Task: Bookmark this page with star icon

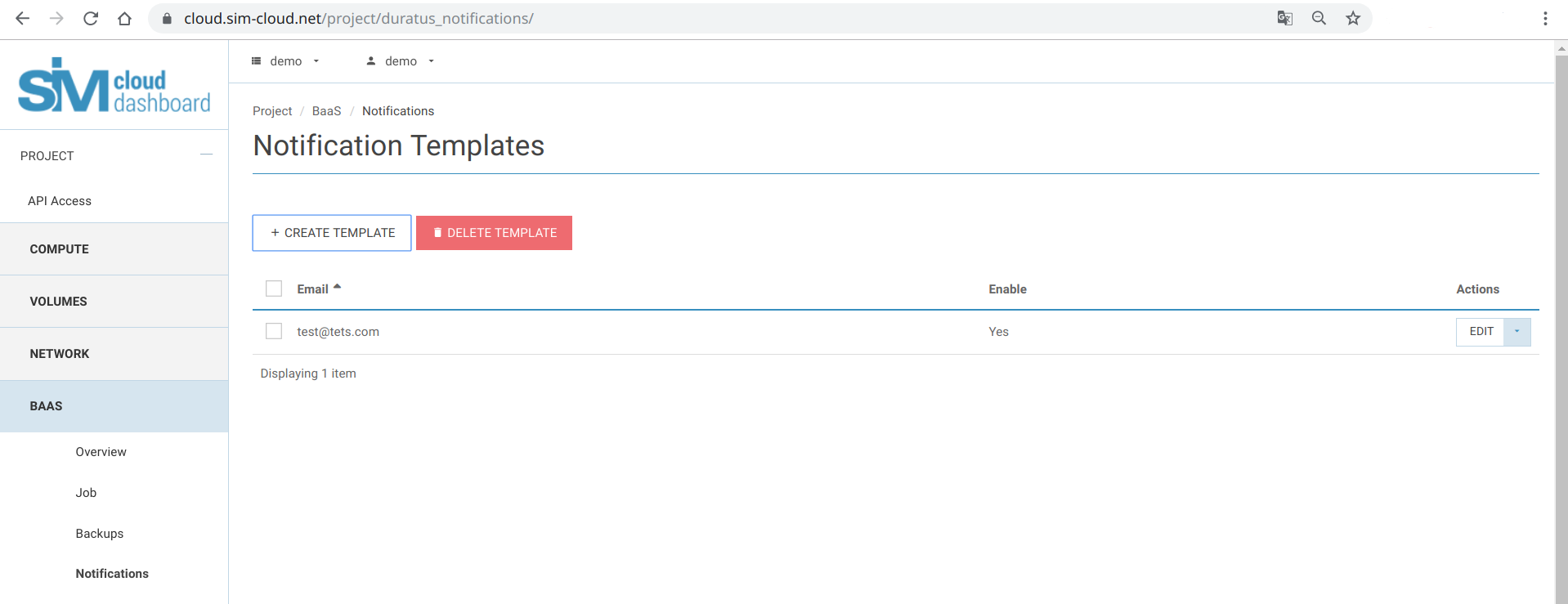Action: point(1353,18)
